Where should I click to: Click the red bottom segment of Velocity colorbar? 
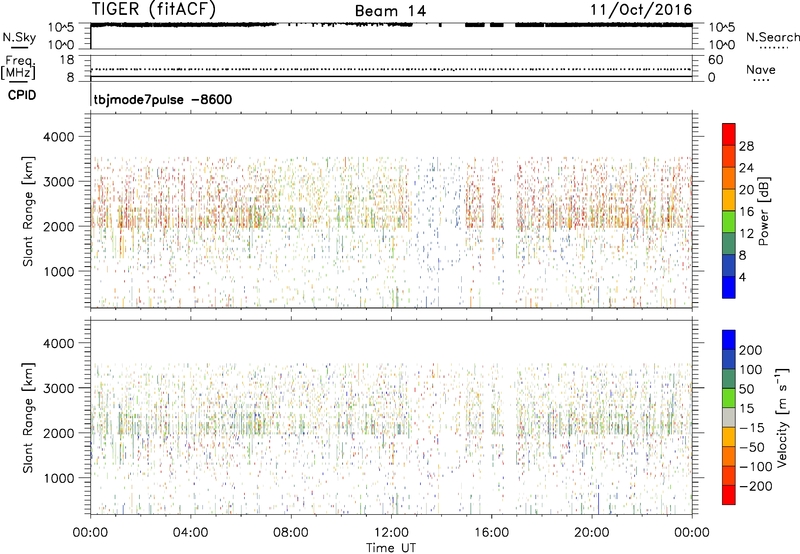(729, 495)
